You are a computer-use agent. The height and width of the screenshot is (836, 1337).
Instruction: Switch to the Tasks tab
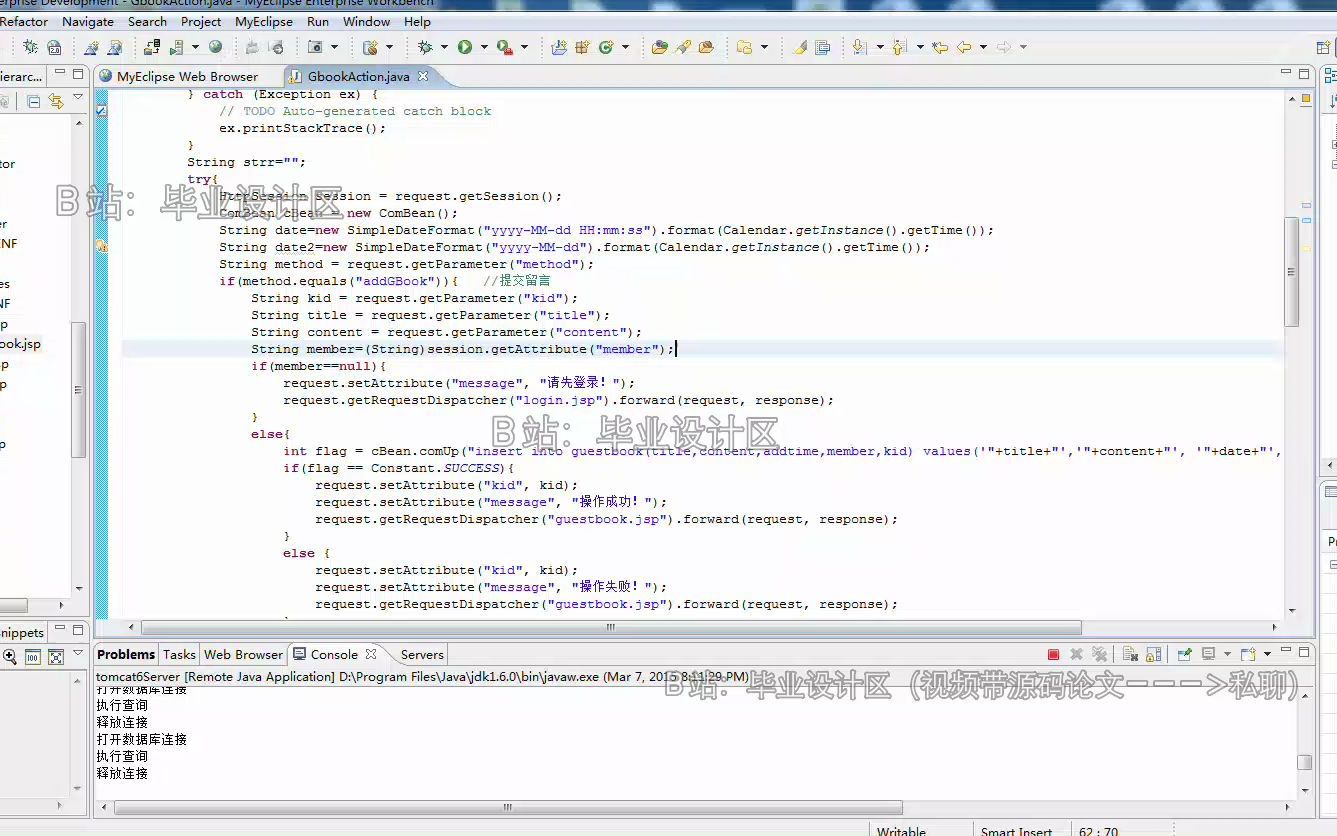pos(179,654)
